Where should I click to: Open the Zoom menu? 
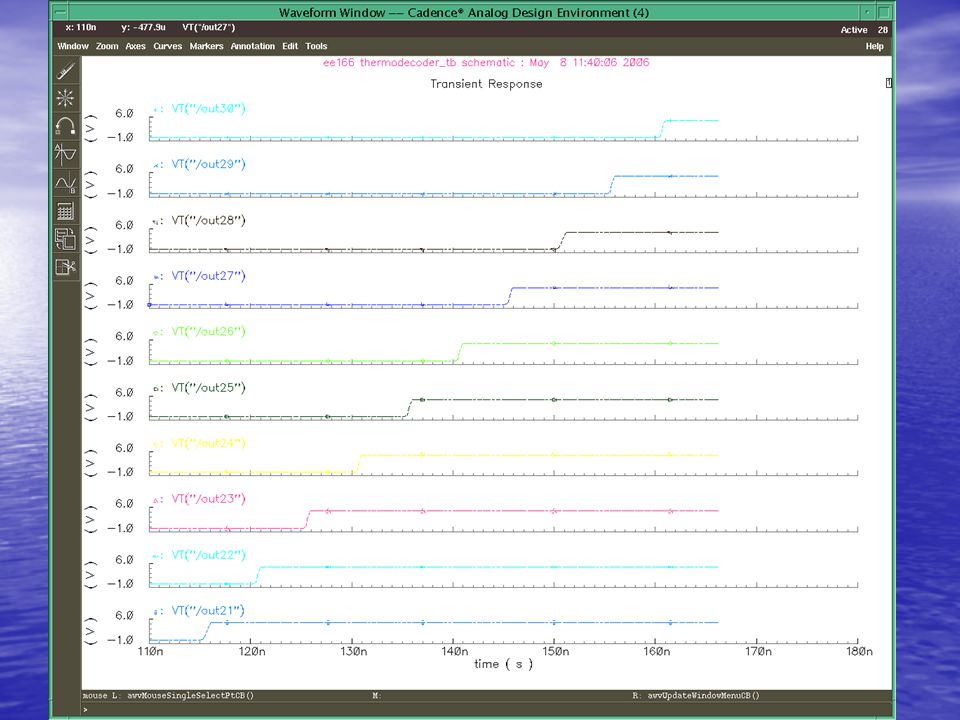107,46
